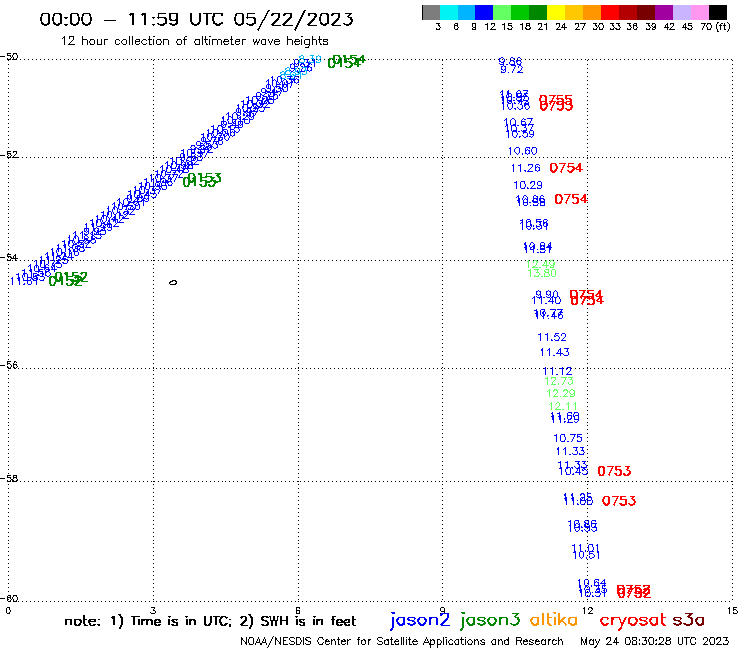
Task: Click the green jason3 time label '0154'
Action: point(346,61)
